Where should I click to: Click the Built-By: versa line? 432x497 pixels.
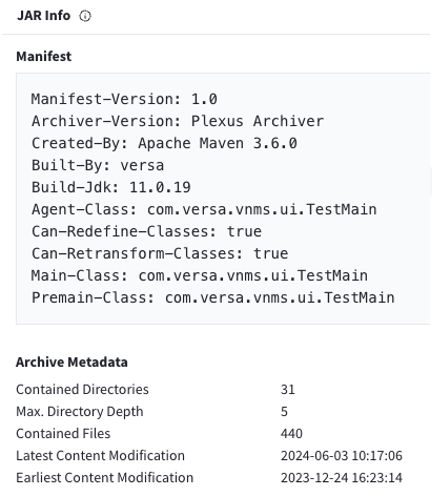[98, 165]
